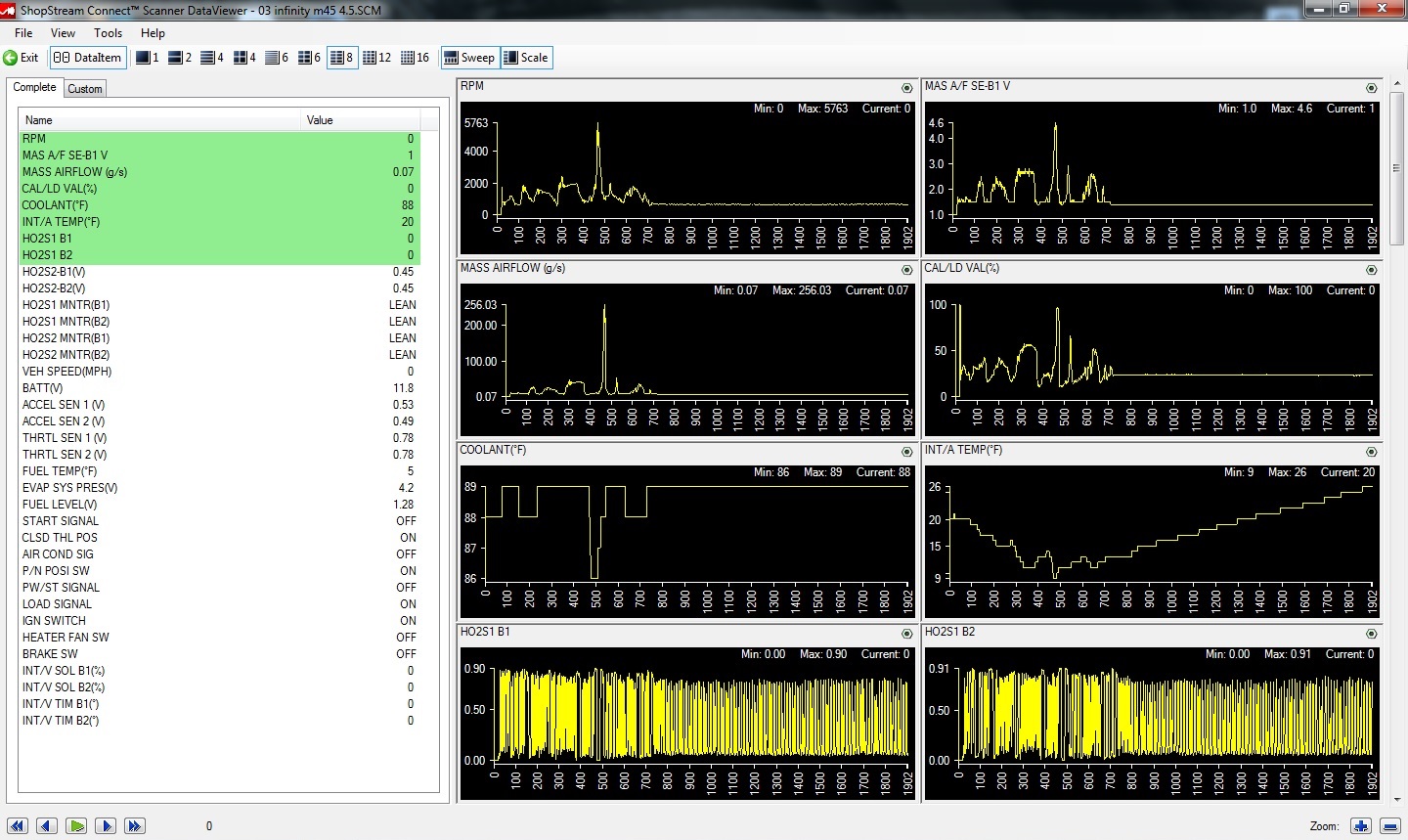Screen dimensions: 1408x840
Task: Open the View menu
Action: [63, 33]
